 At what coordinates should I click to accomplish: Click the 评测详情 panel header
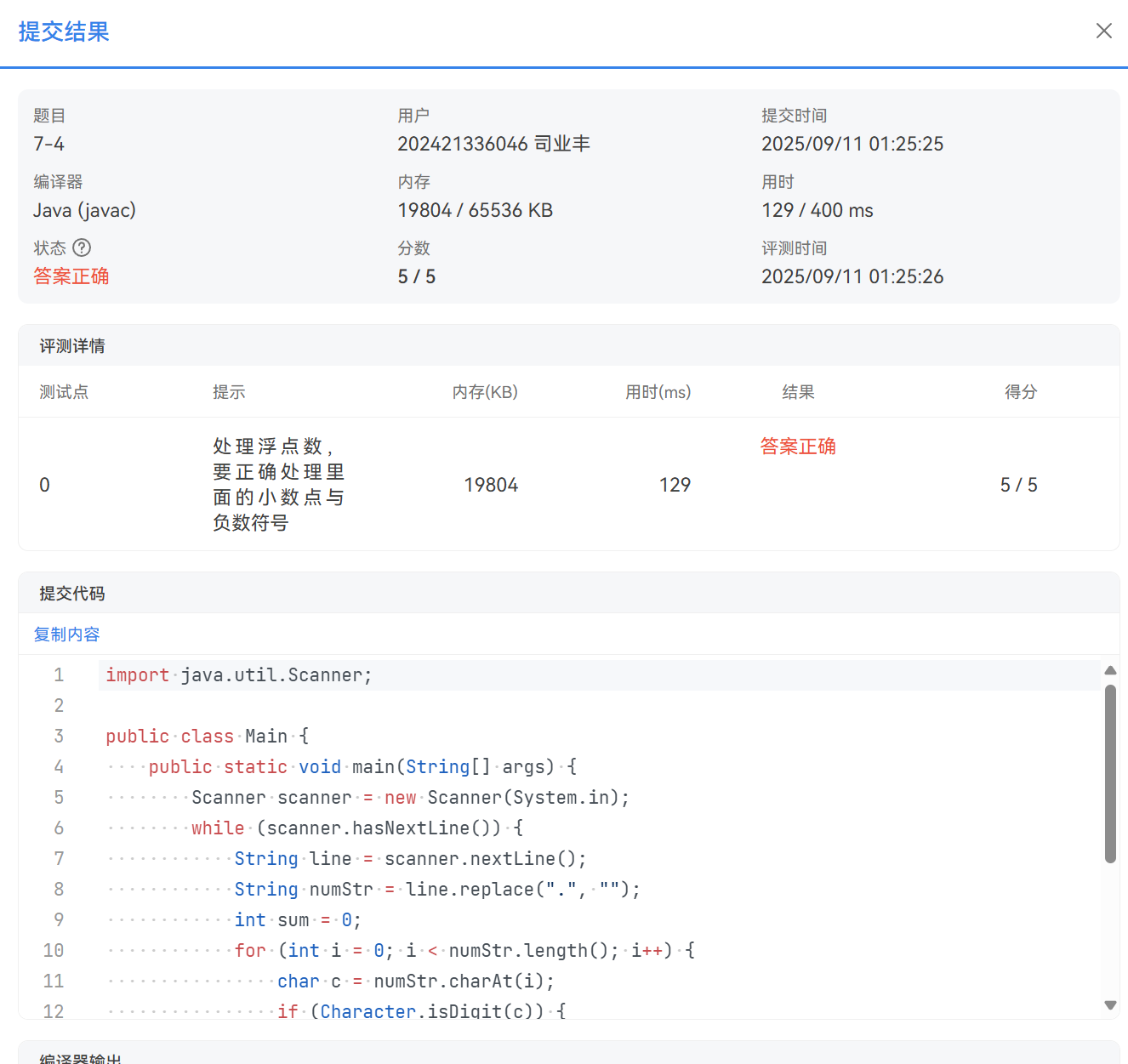click(x=71, y=345)
